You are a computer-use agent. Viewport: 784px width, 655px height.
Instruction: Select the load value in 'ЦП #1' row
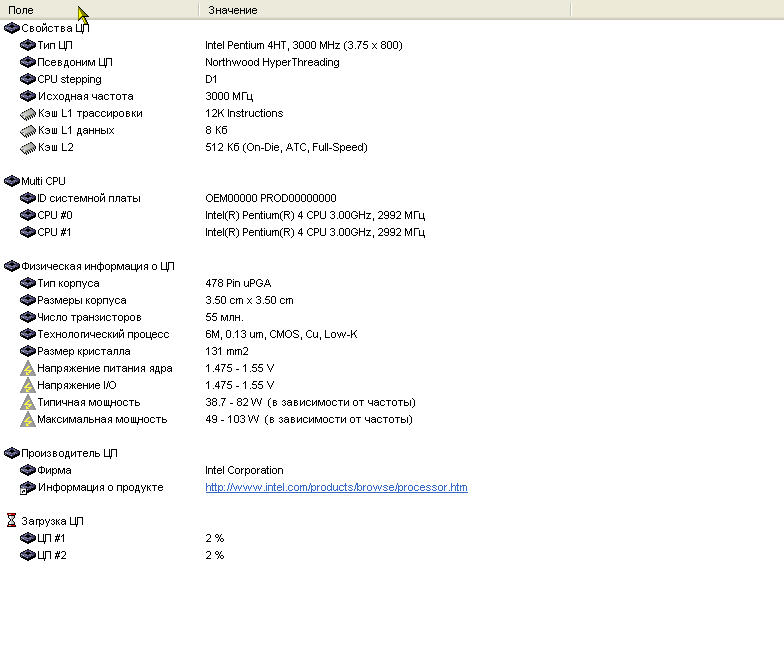(x=214, y=538)
